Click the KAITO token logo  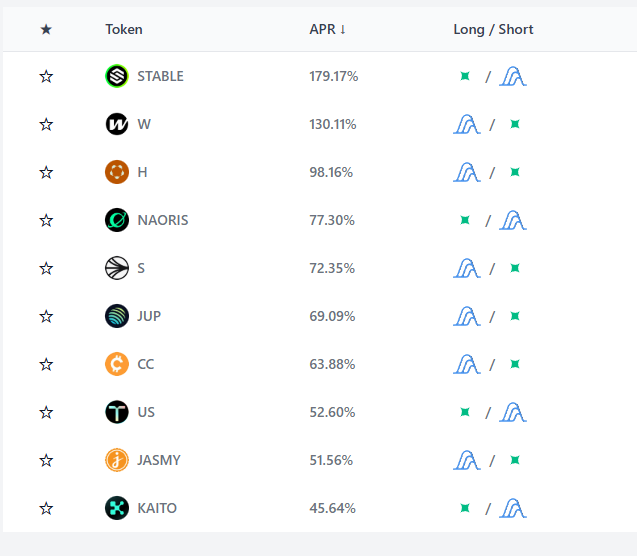point(117,508)
